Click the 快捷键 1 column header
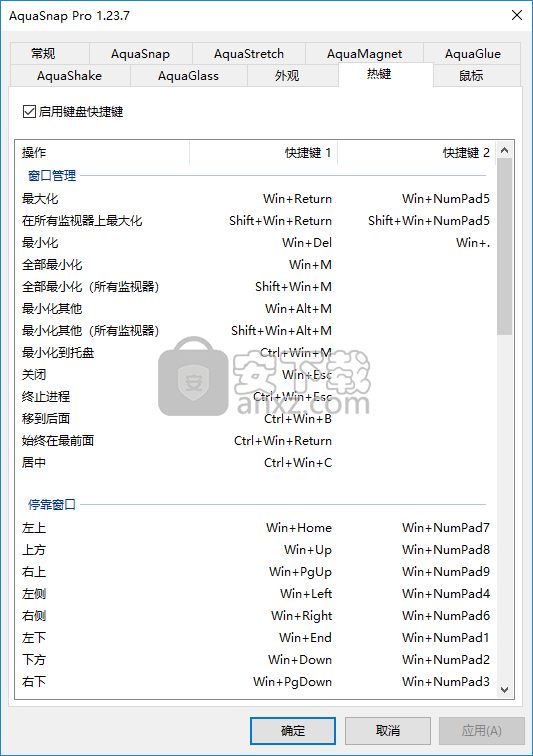 (x=263, y=153)
